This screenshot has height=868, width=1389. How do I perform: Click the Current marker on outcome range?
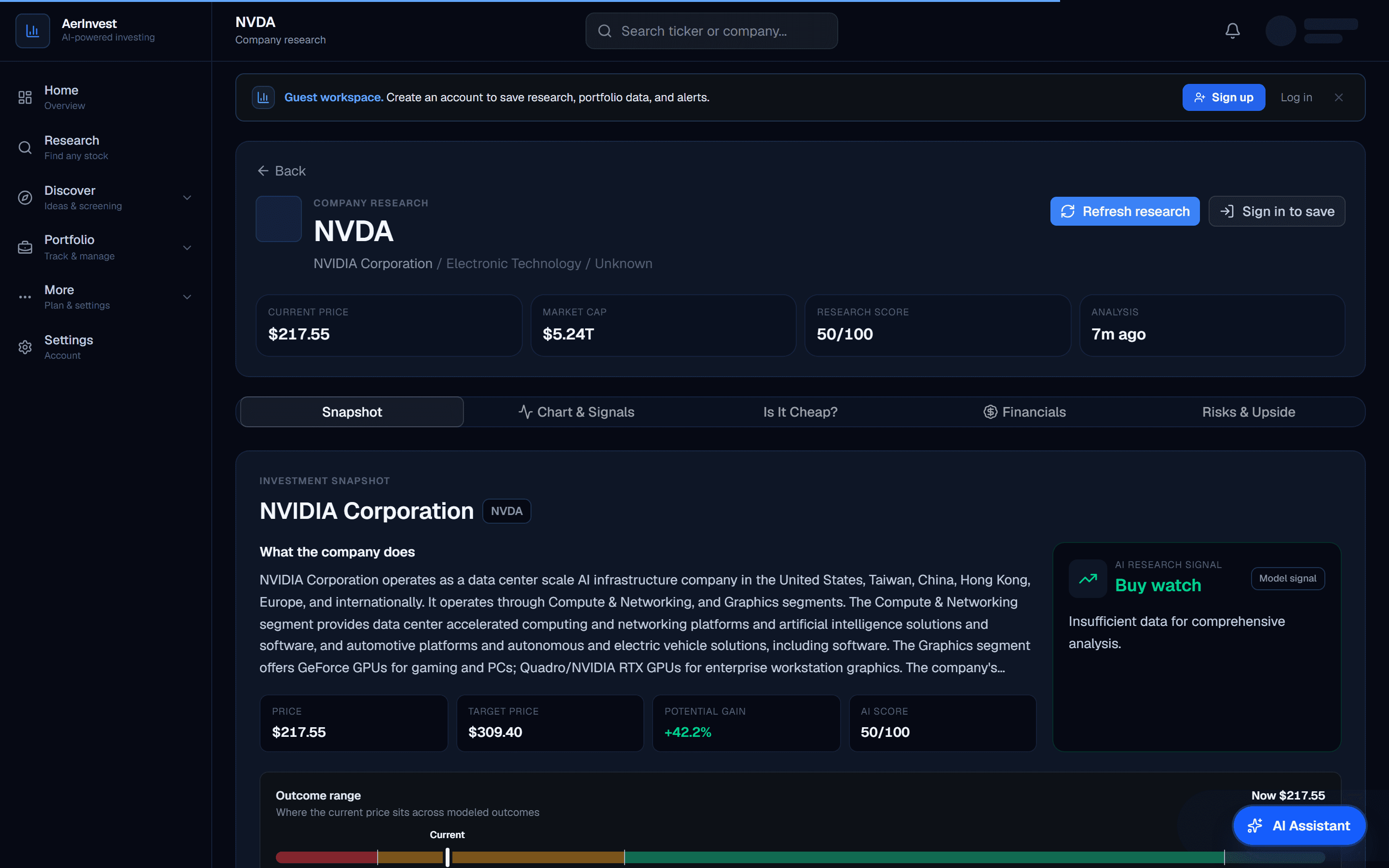[x=447, y=858]
